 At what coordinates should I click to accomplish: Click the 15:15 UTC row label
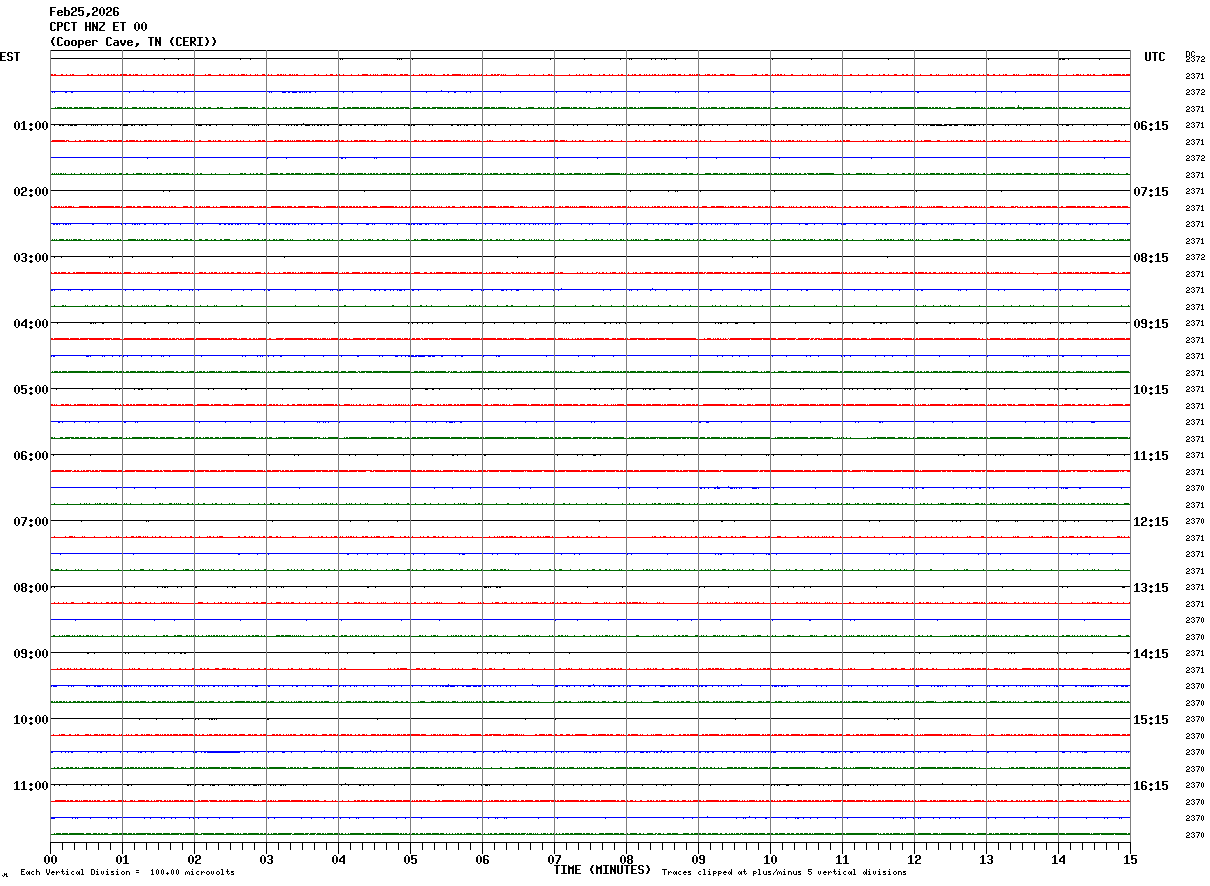(1151, 720)
